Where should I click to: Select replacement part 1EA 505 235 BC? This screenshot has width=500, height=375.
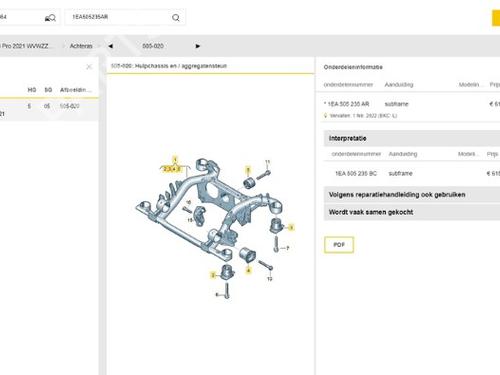(x=413, y=174)
